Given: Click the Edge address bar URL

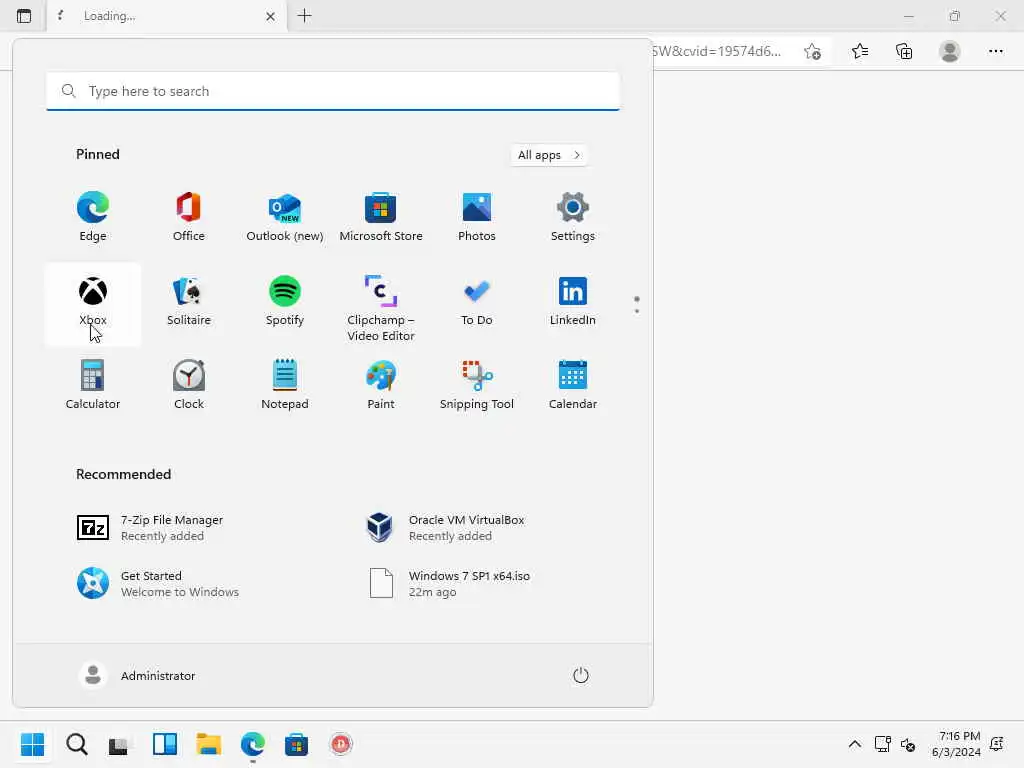Looking at the screenshot, I should [x=717, y=51].
